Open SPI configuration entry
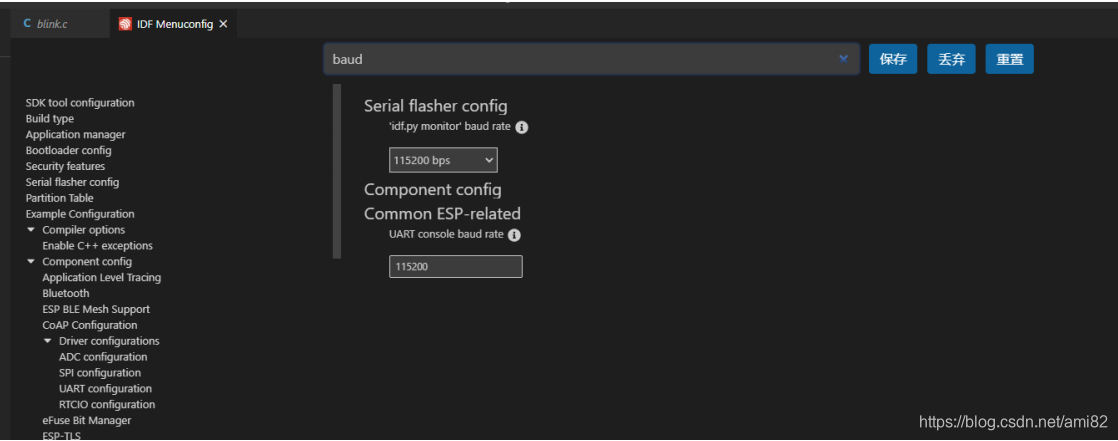The image size is (1118, 441). (x=100, y=373)
